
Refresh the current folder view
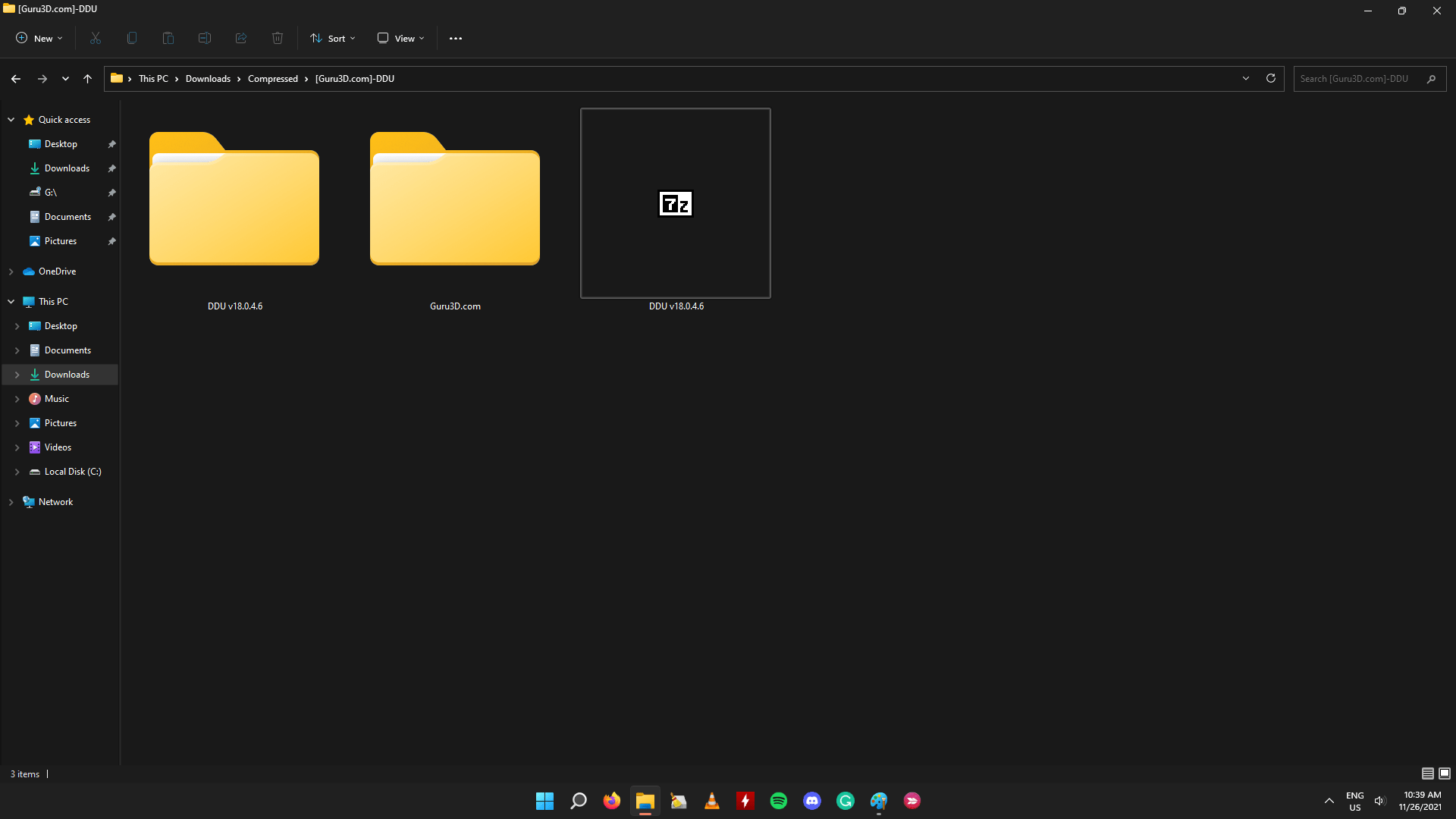(x=1271, y=78)
